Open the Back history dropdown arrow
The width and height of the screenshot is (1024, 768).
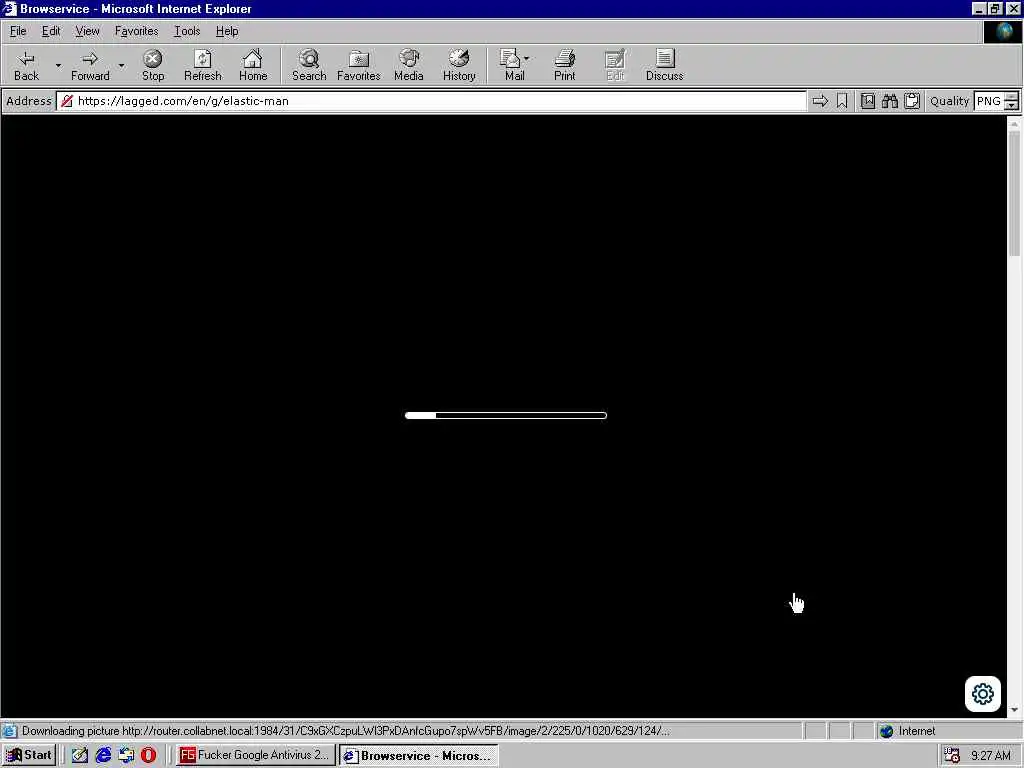pos(58,65)
